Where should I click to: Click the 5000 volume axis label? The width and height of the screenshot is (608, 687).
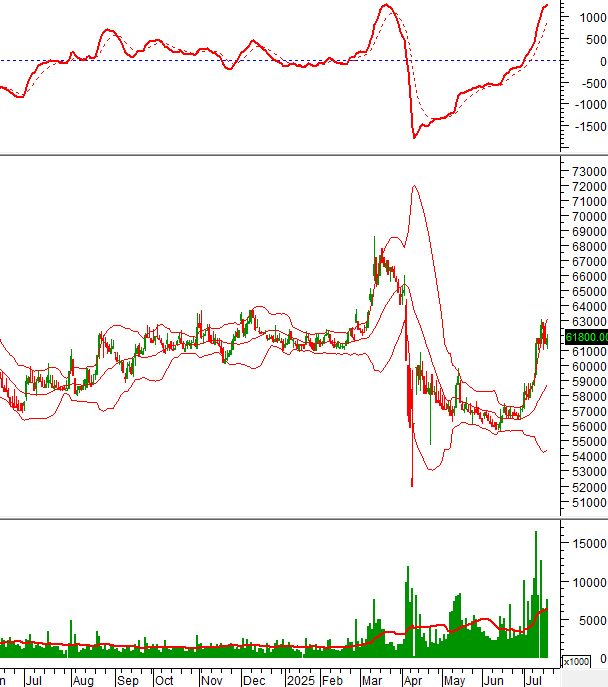tap(593, 621)
